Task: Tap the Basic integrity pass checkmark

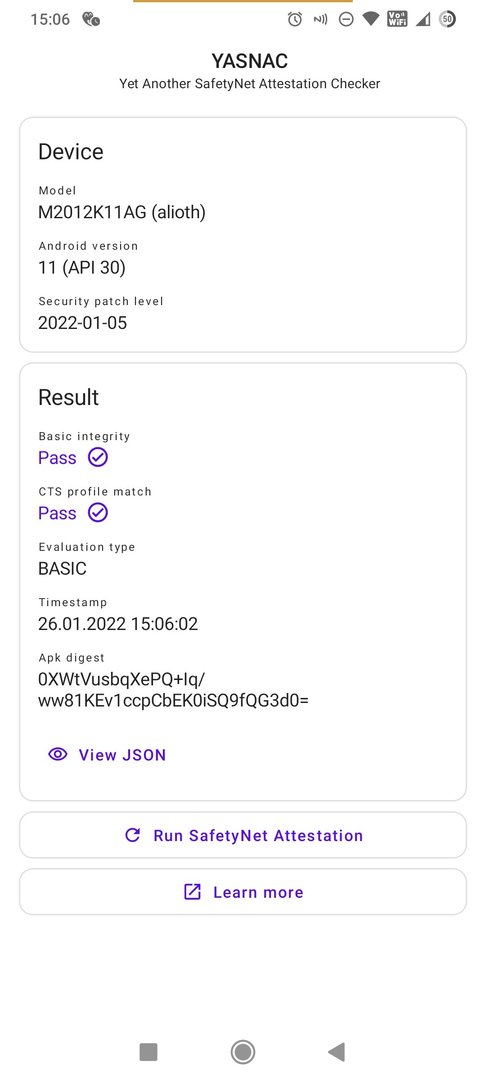Action: (x=98, y=457)
